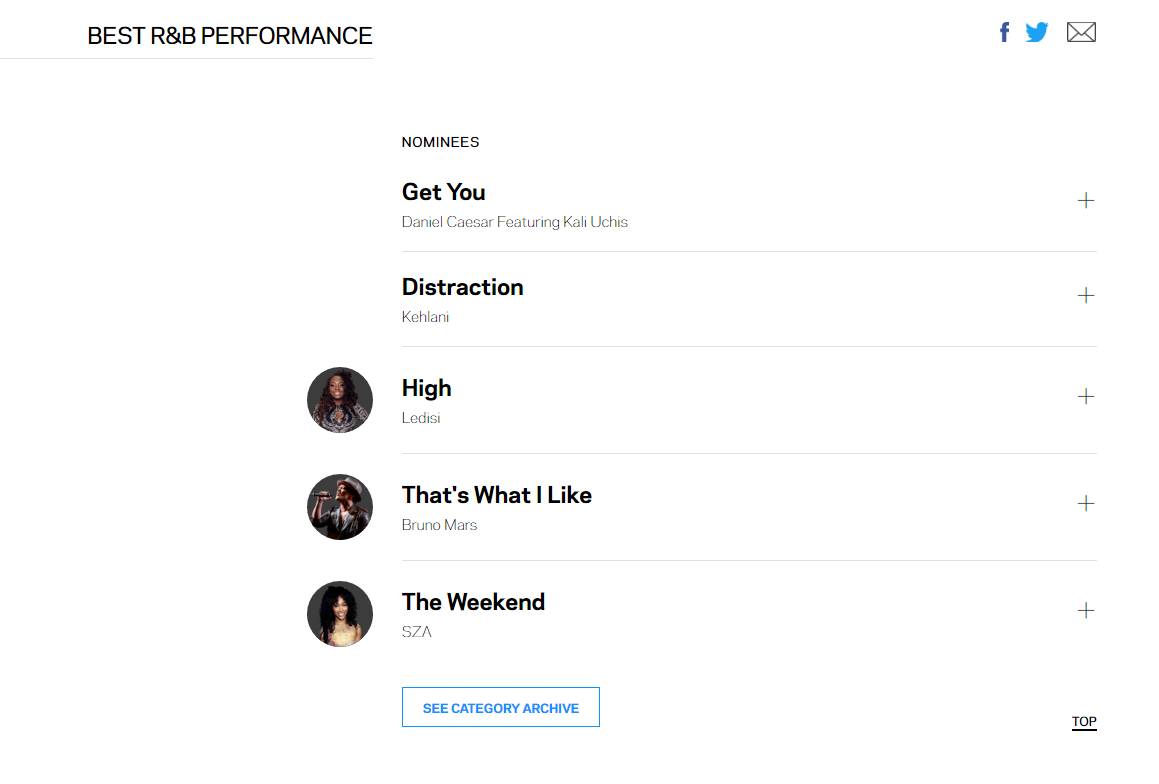This screenshot has width=1159, height=784.
Task: Expand That's What I Like details
Action: (x=1085, y=504)
